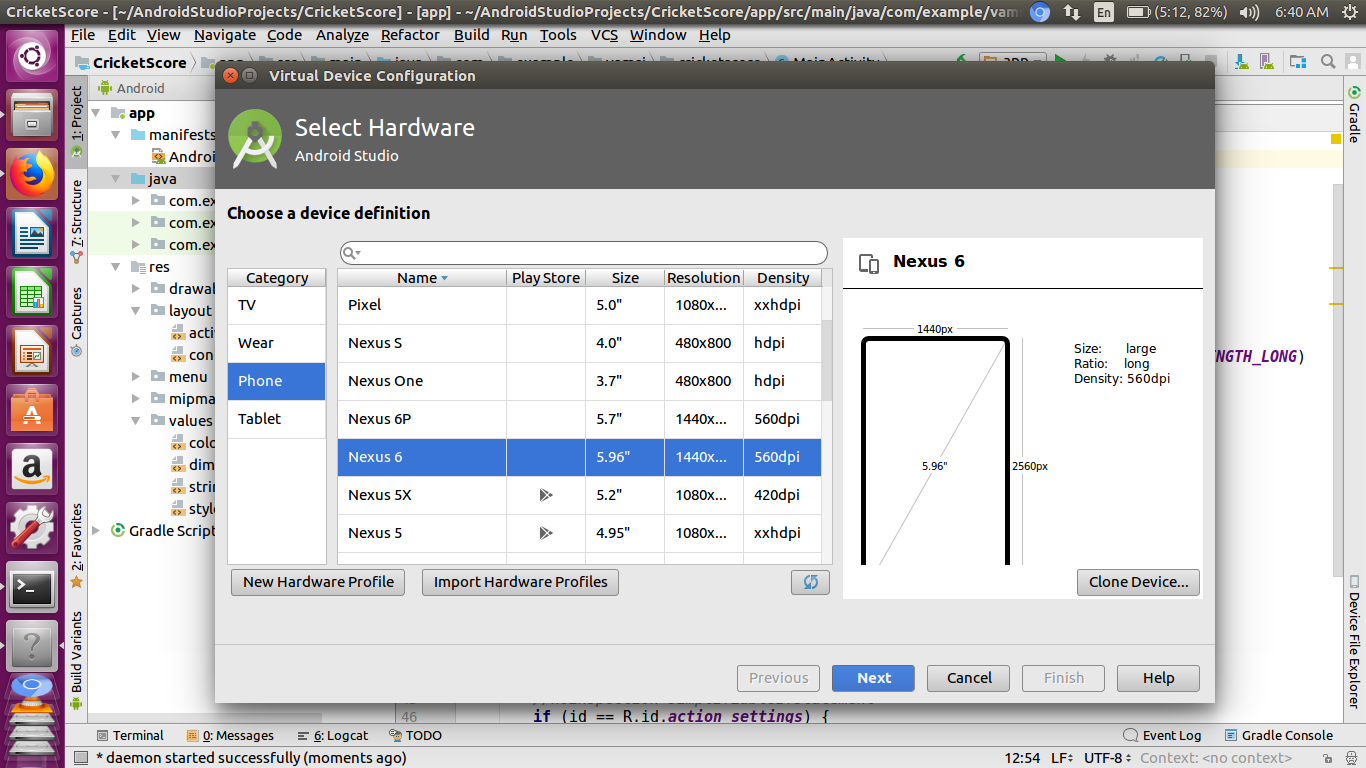
Task: Click Clone Device button
Action: [1138, 582]
